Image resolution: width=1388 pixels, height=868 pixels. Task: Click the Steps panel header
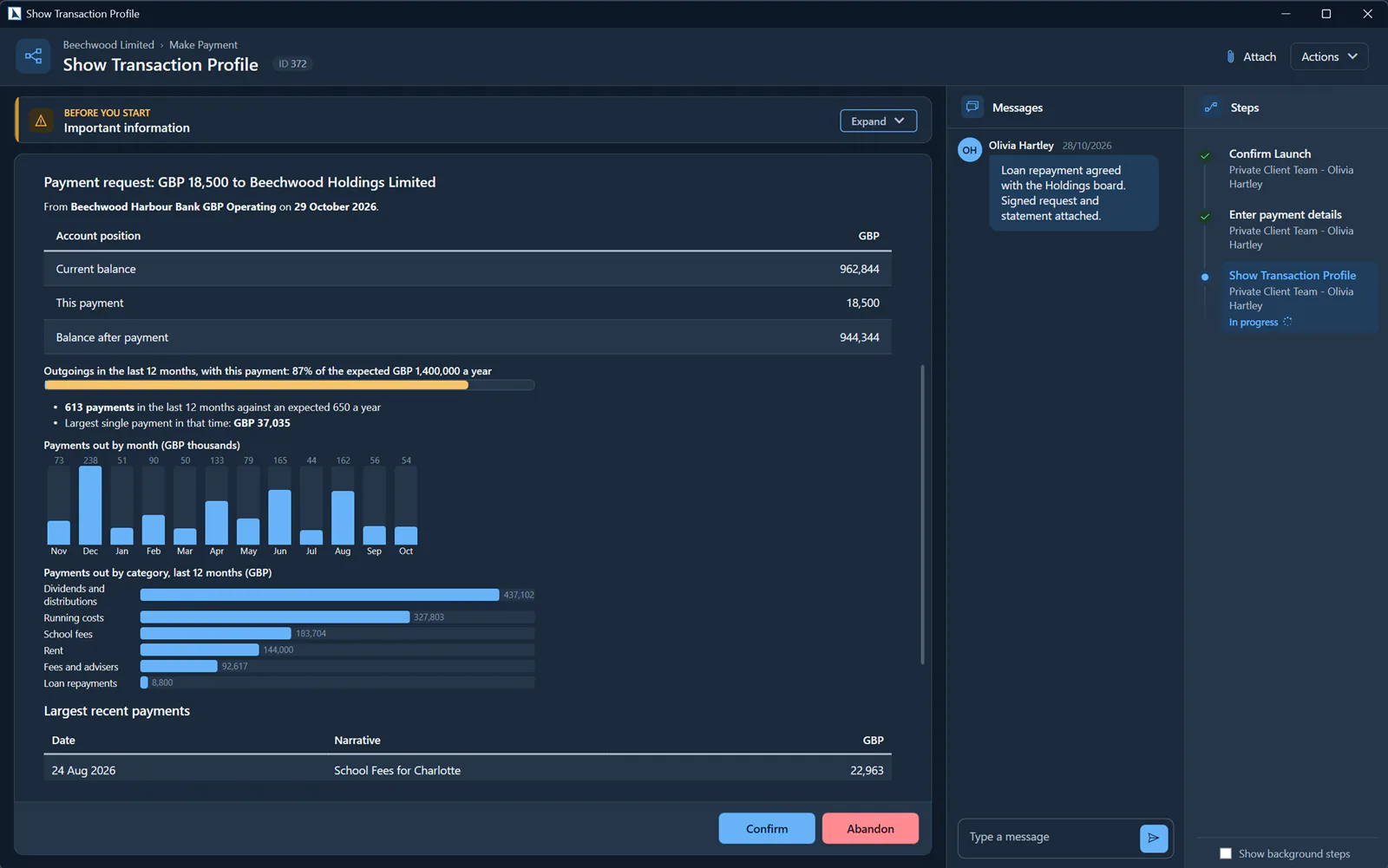tap(1287, 108)
